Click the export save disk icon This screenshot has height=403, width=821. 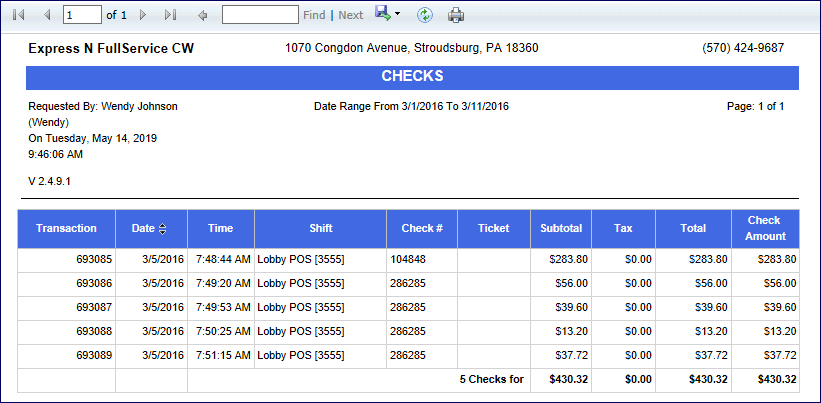click(382, 14)
